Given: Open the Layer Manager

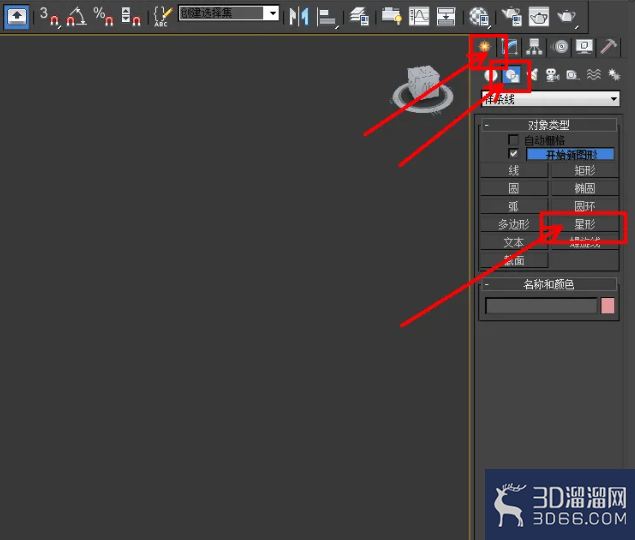Looking at the screenshot, I should click(x=360, y=17).
